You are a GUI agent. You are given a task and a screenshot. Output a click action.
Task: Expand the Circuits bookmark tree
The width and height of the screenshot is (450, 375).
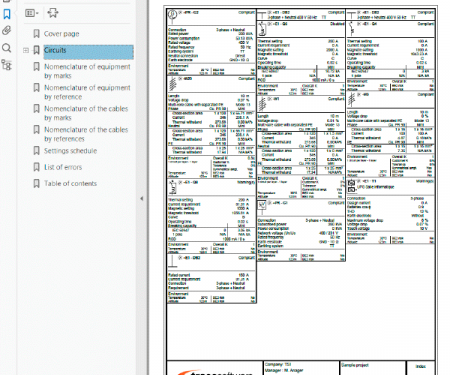pyautogui.click(x=26, y=50)
